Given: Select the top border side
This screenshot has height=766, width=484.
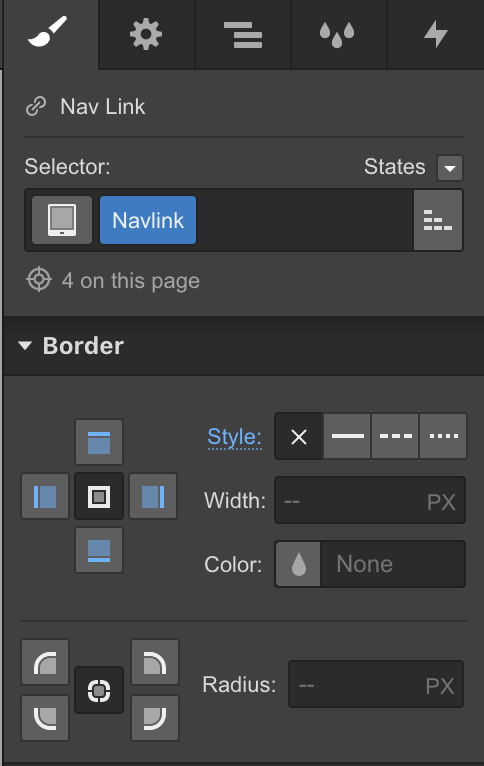Looking at the screenshot, I should point(99,442).
